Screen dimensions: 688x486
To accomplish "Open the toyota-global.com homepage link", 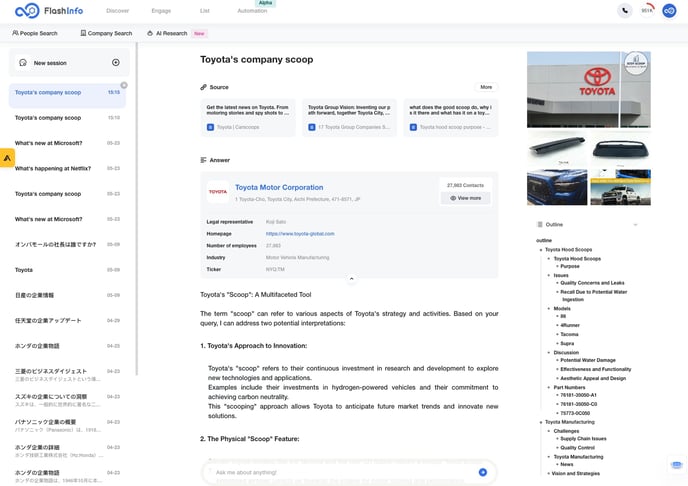I will tap(300, 234).
